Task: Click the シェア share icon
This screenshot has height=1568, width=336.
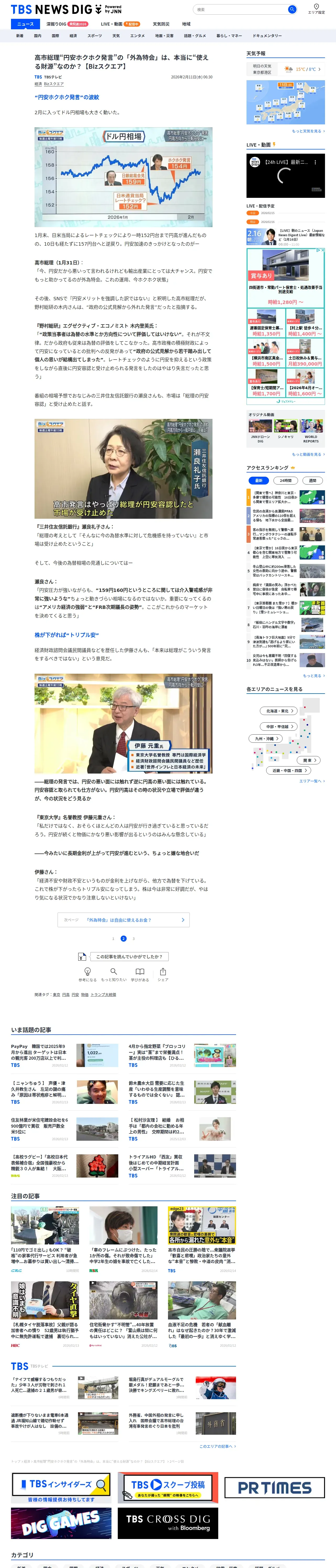Action: [x=163, y=971]
